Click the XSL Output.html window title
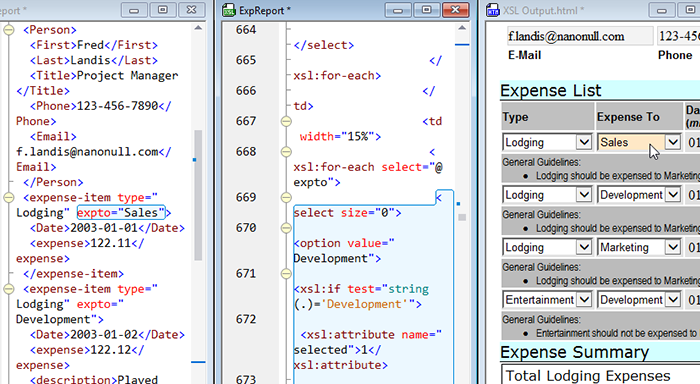Viewport: 700px width, 384px height. [543, 11]
